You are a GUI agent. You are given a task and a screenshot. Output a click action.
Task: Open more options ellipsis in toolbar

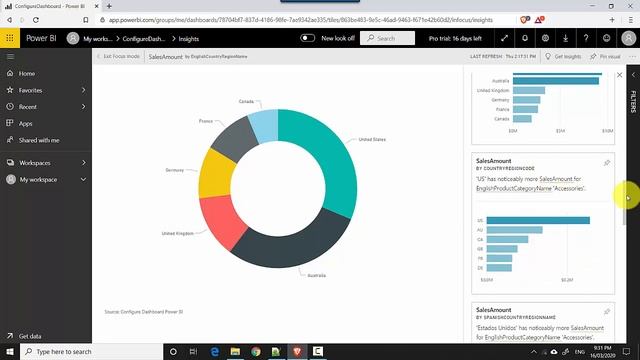(x=632, y=56)
